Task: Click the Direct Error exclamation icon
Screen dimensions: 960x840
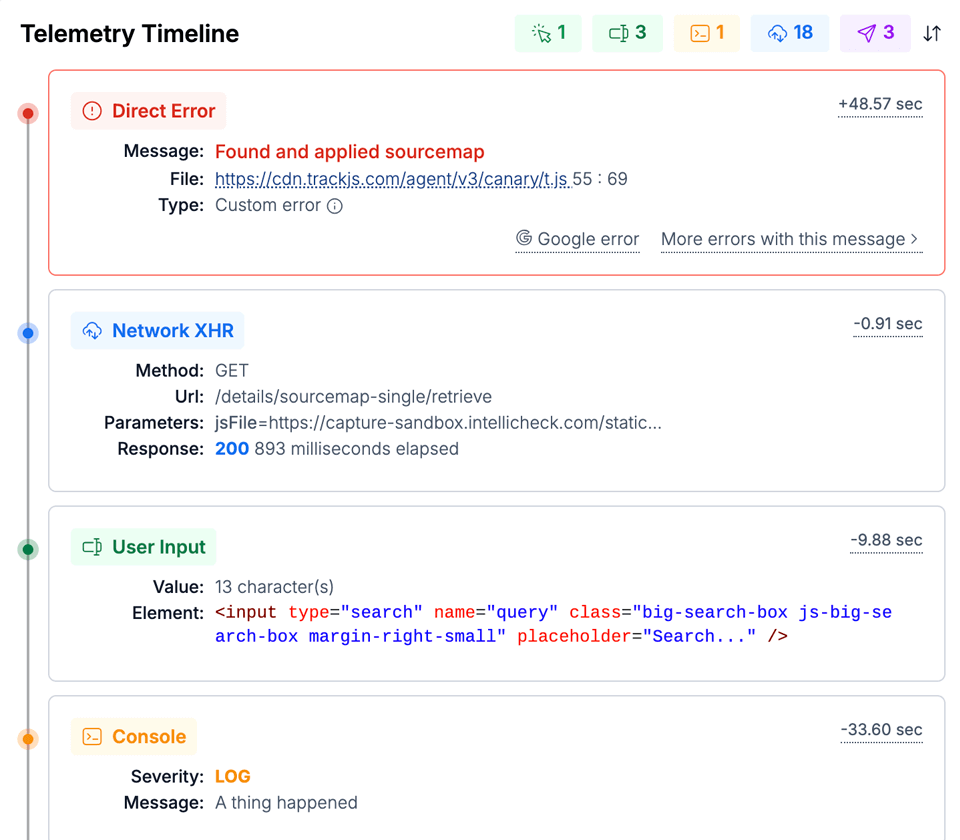Action: (92, 111)
